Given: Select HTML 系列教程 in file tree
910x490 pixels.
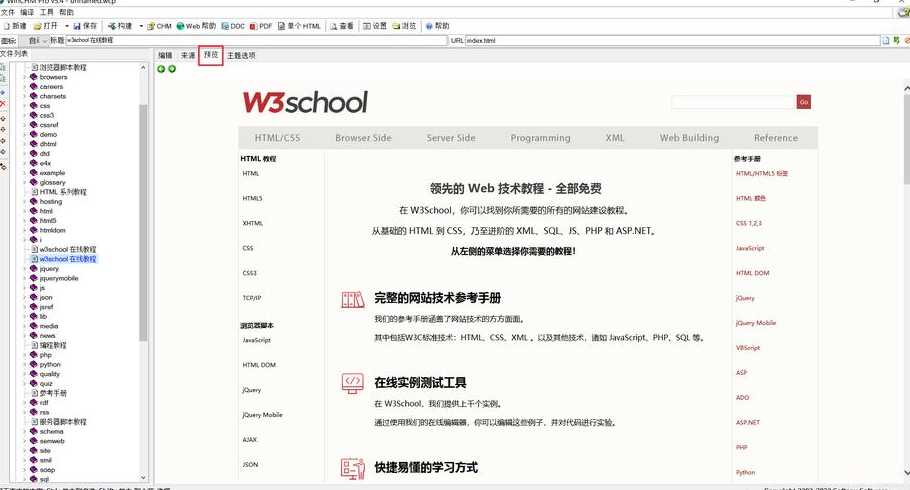Looking at the screenshot, I should click(x=63, y=192).
